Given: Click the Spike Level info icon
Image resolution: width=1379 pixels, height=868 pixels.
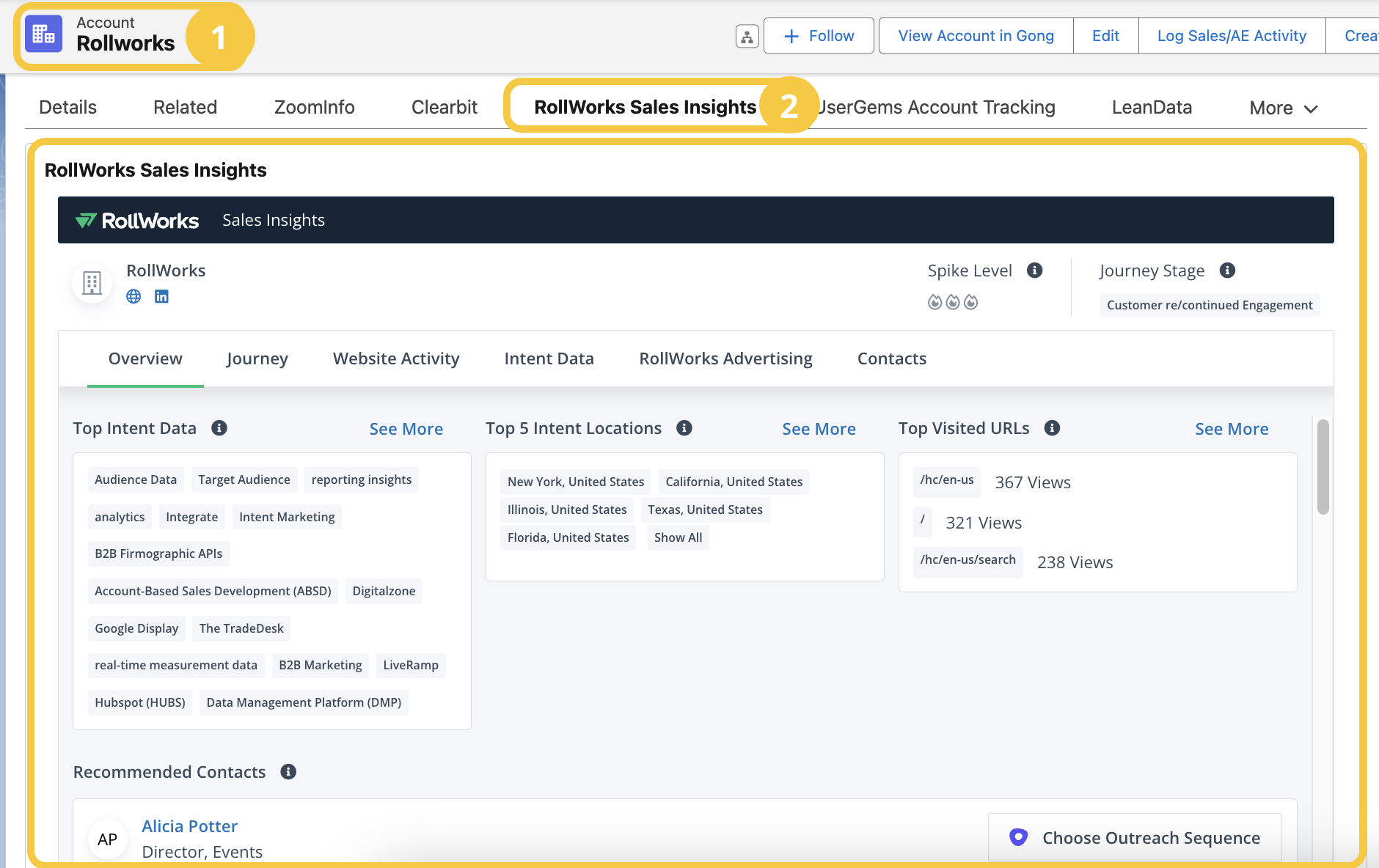Looking at the screenshot, I should tap(1034, 271).
